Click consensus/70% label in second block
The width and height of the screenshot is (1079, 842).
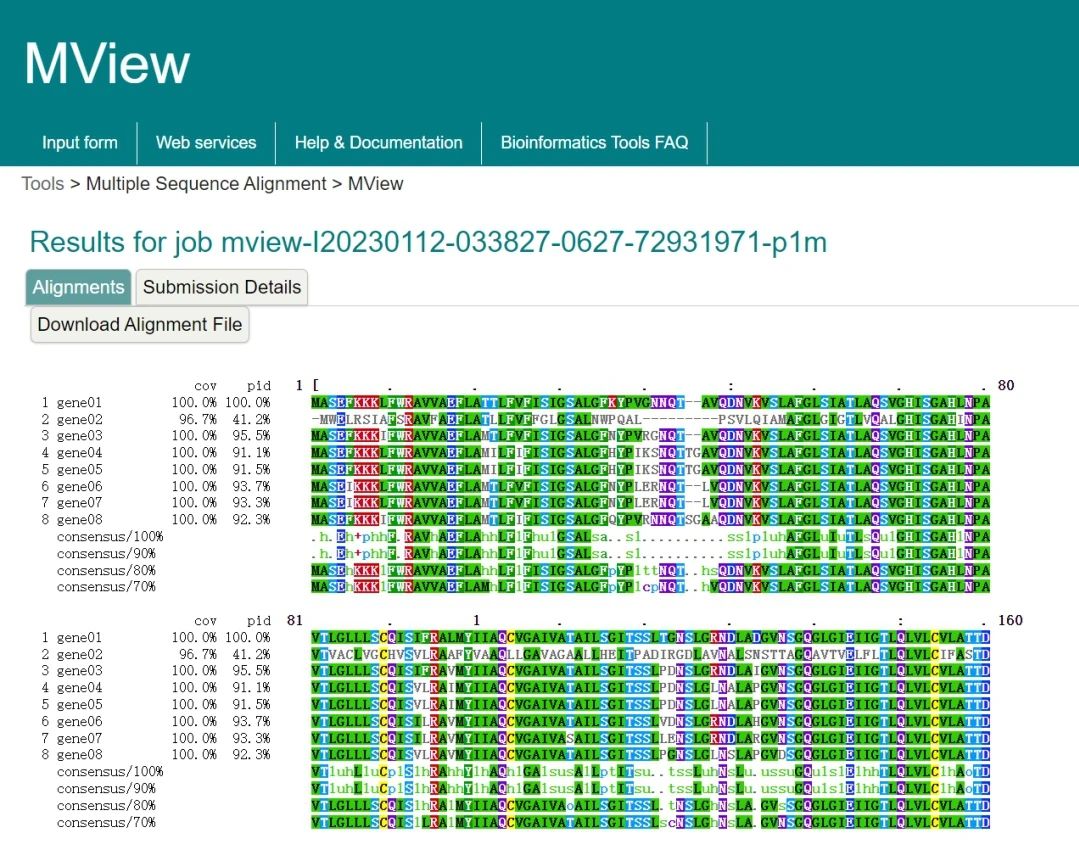(106, 822)
